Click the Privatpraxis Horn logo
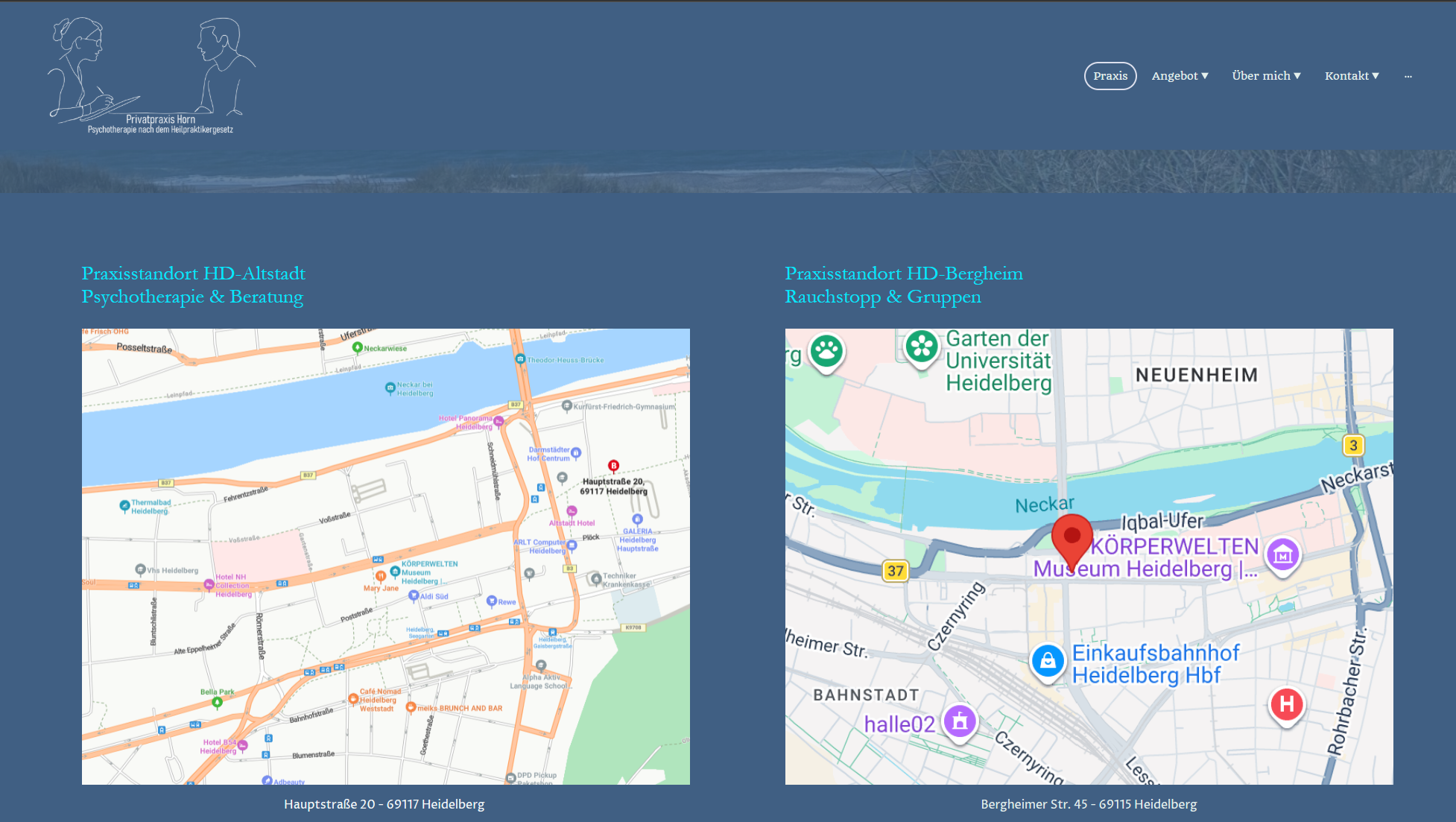 tap(153, 76)
